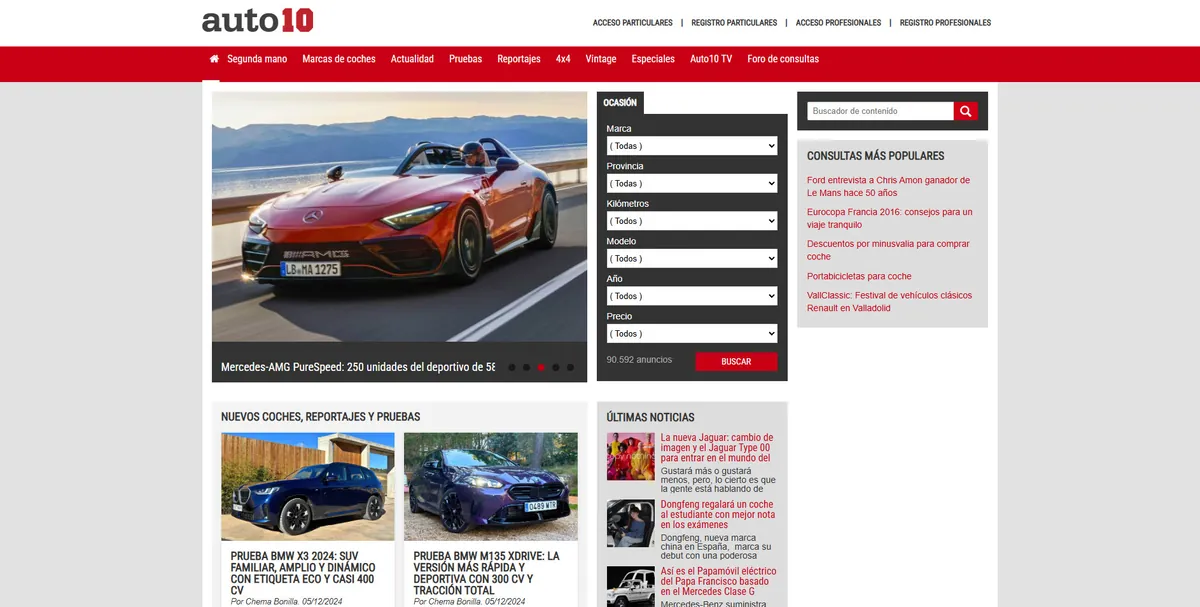This screenshot has height=607, width=1200.
Task: Click Acceso Profesionales link
Action: [838, 23]
